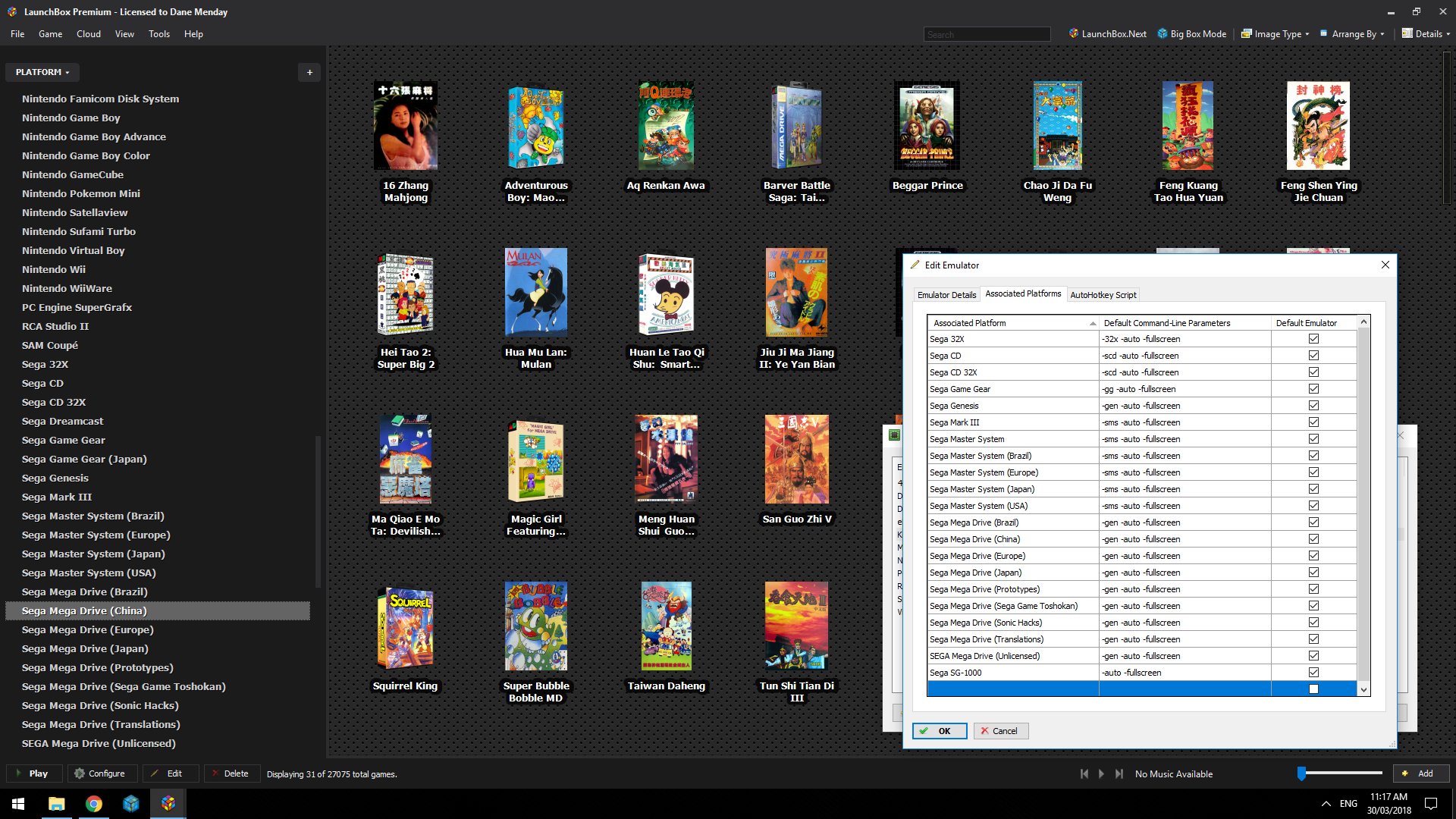
Task: Open File Explorer from taskbar
Action: click(x=57, y=804)
